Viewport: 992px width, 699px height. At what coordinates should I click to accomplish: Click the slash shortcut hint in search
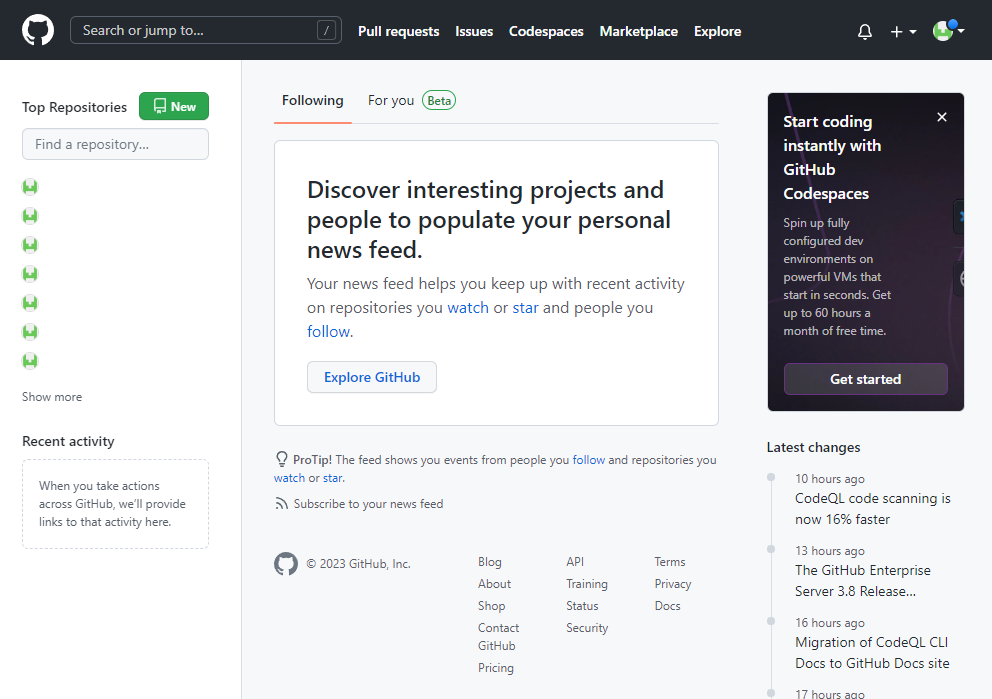326,30
